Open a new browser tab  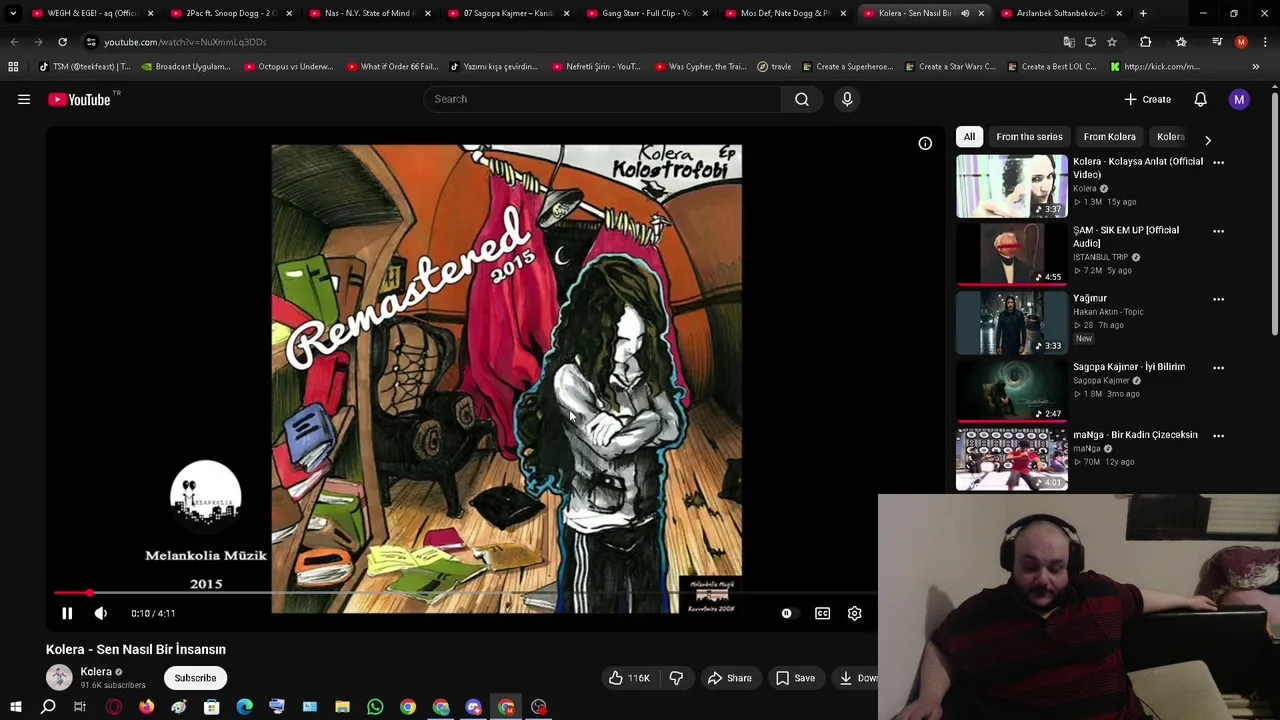[x=1143, y=13]
